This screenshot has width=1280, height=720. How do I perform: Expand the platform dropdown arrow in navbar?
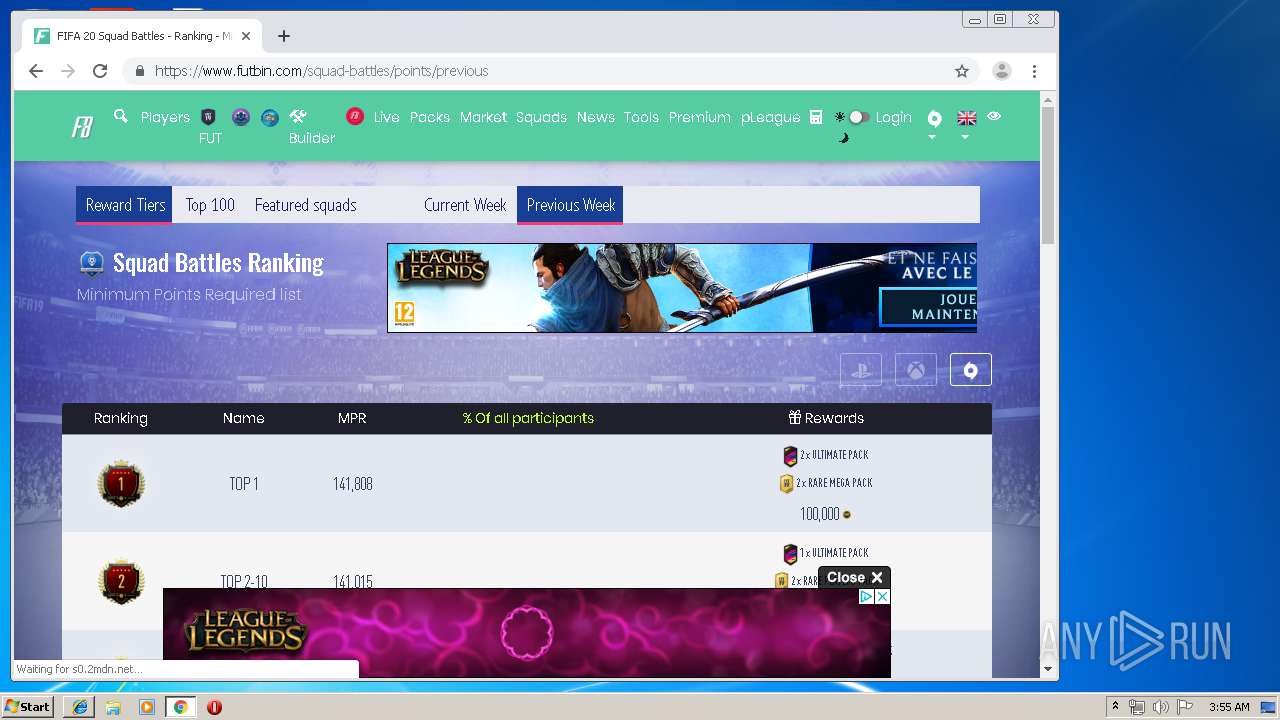(932, 138)
